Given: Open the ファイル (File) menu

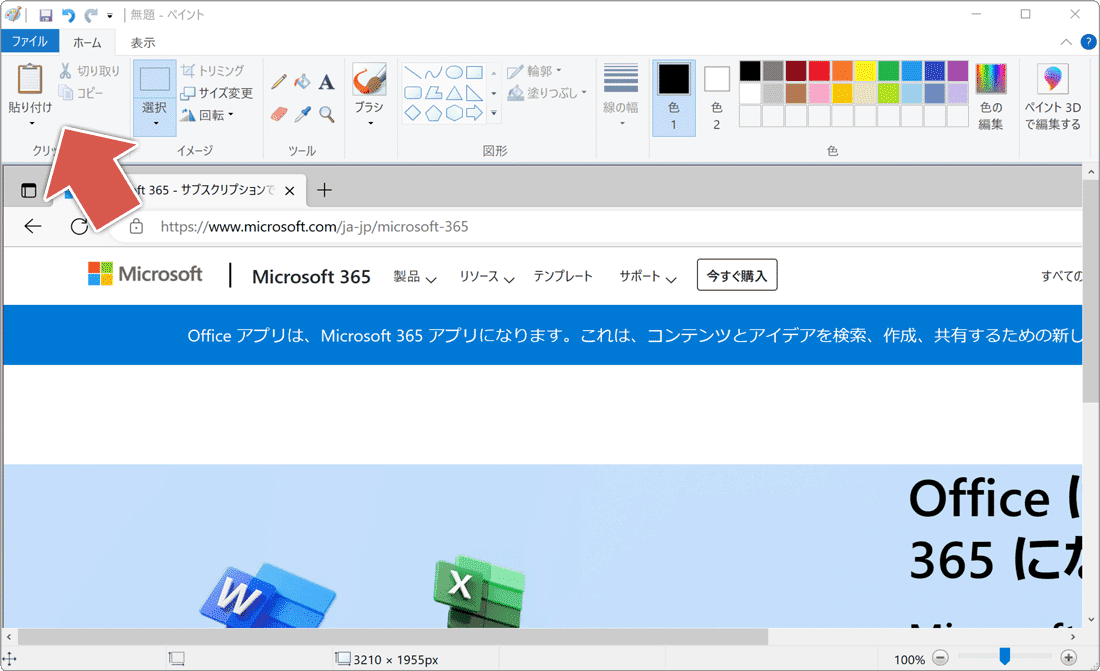Looking at the screenshot, I should [x=30, y=41].
